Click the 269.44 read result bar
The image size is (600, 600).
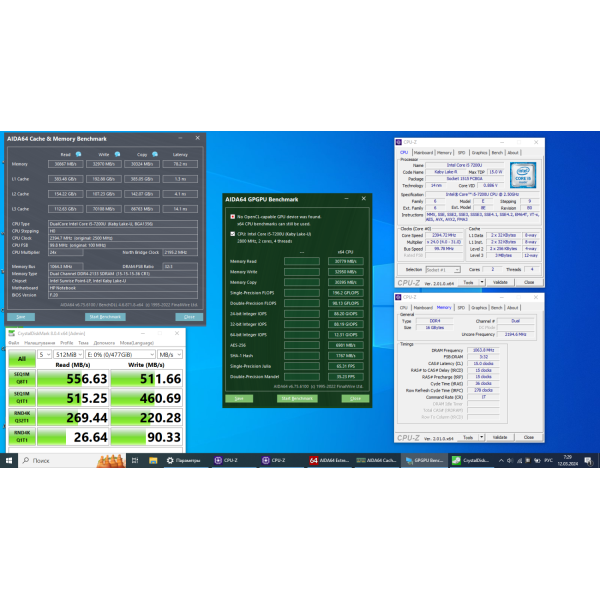[x=73, y=417]
